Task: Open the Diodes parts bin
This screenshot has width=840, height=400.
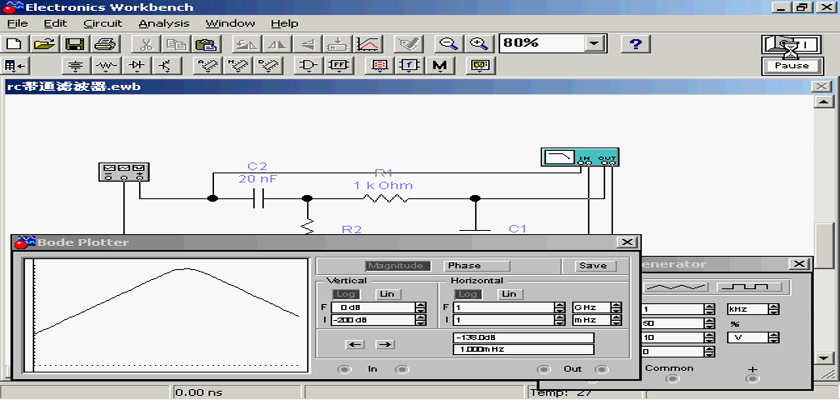Action: point(137,66)
